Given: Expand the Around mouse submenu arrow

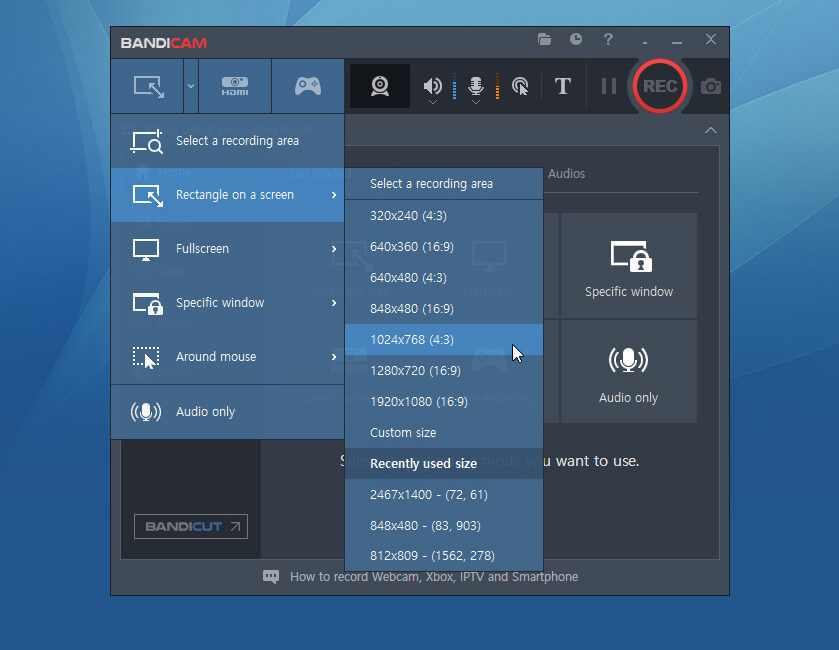Looking at the screenshot, I should click(x=334, y=357).
